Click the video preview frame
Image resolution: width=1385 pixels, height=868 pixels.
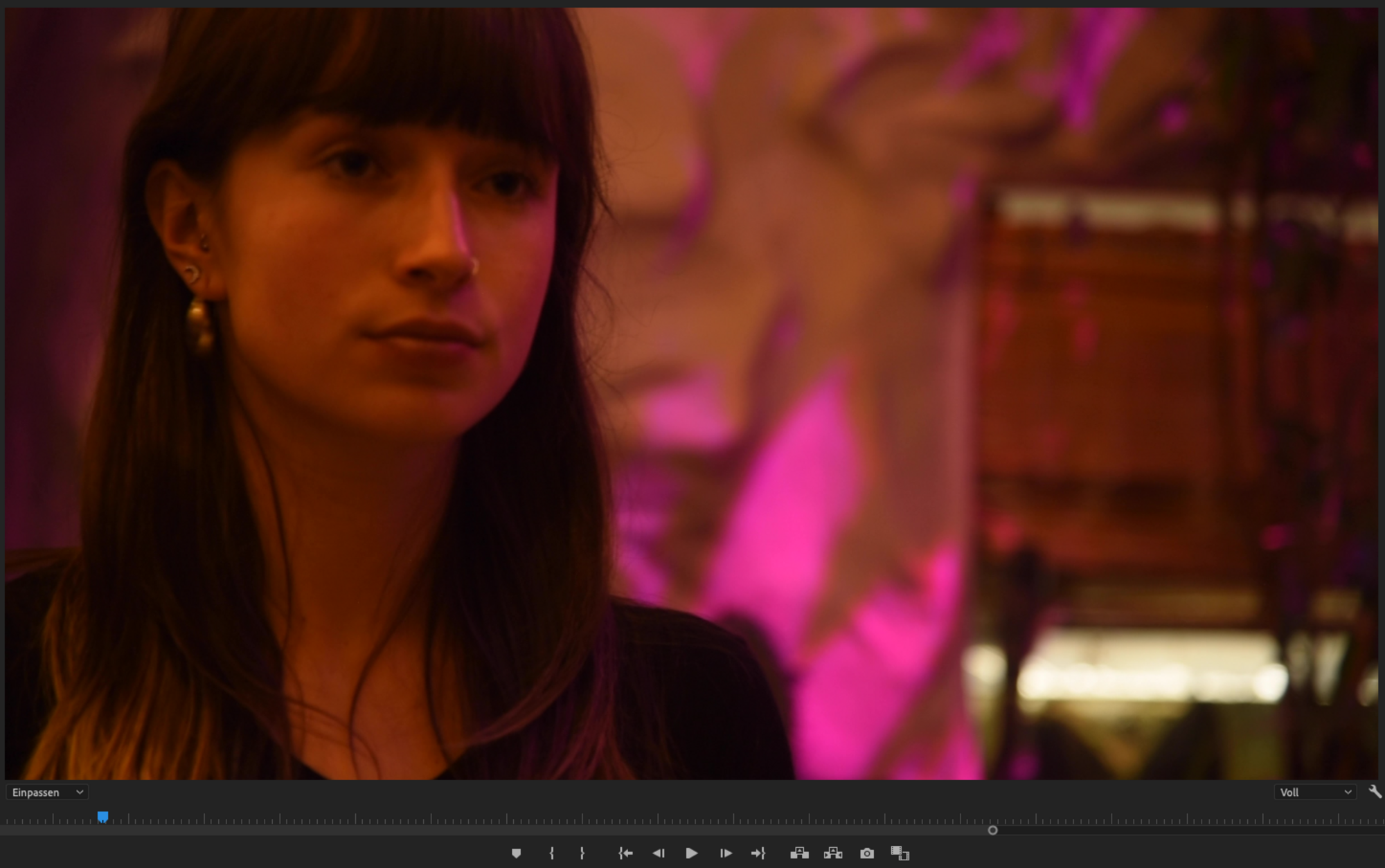[x=692, y=395]
